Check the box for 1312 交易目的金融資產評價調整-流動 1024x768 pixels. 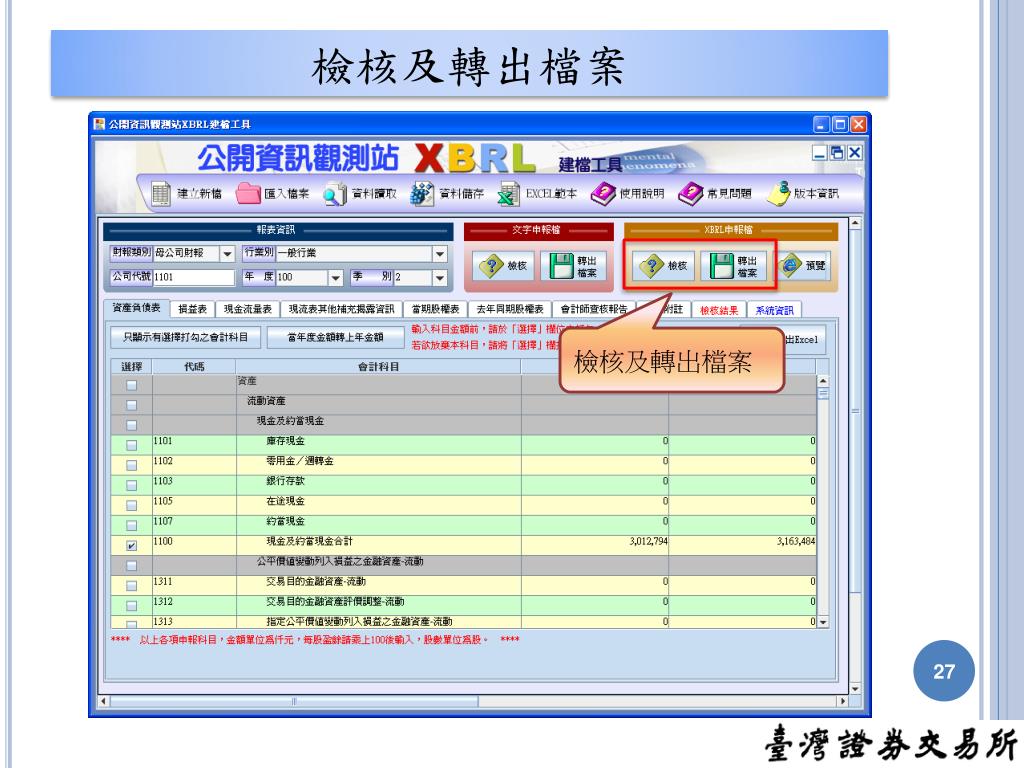[131, 605]
